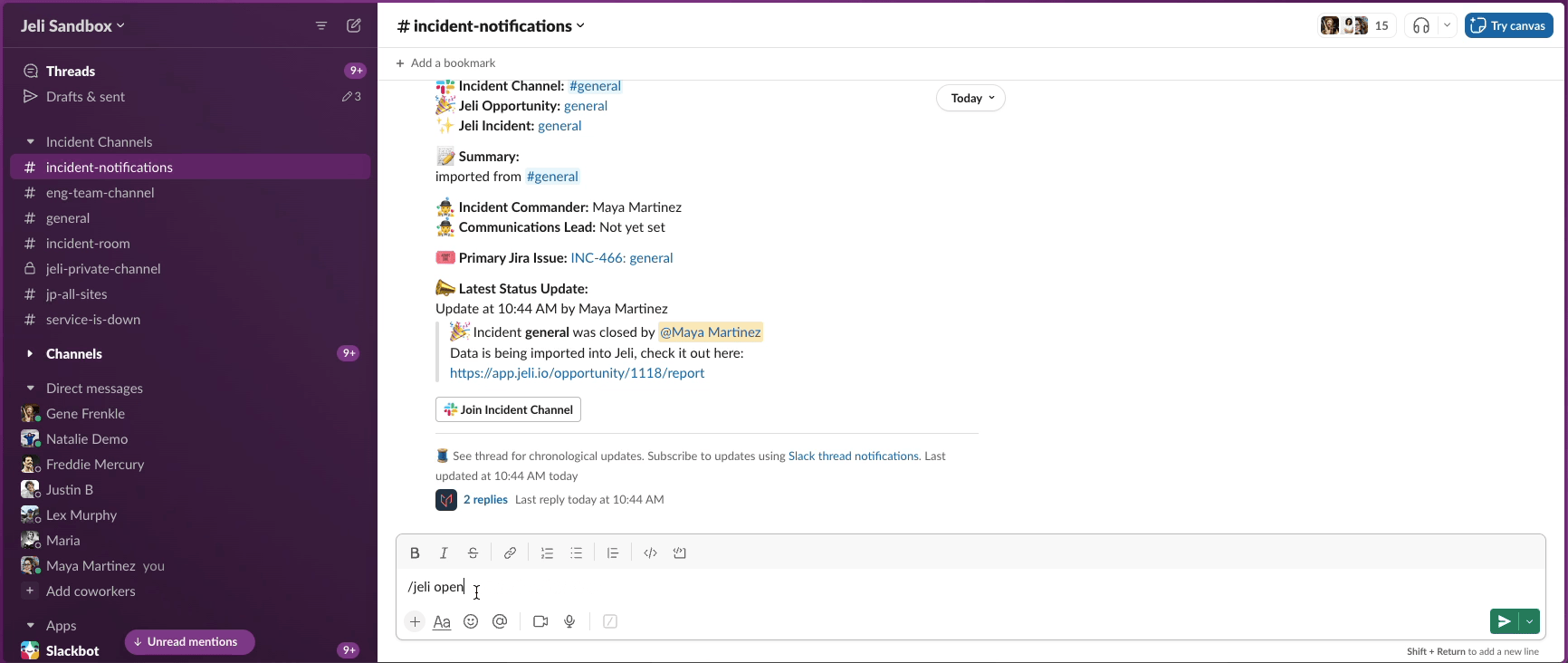Open the jp-all-sites channel

190,293
